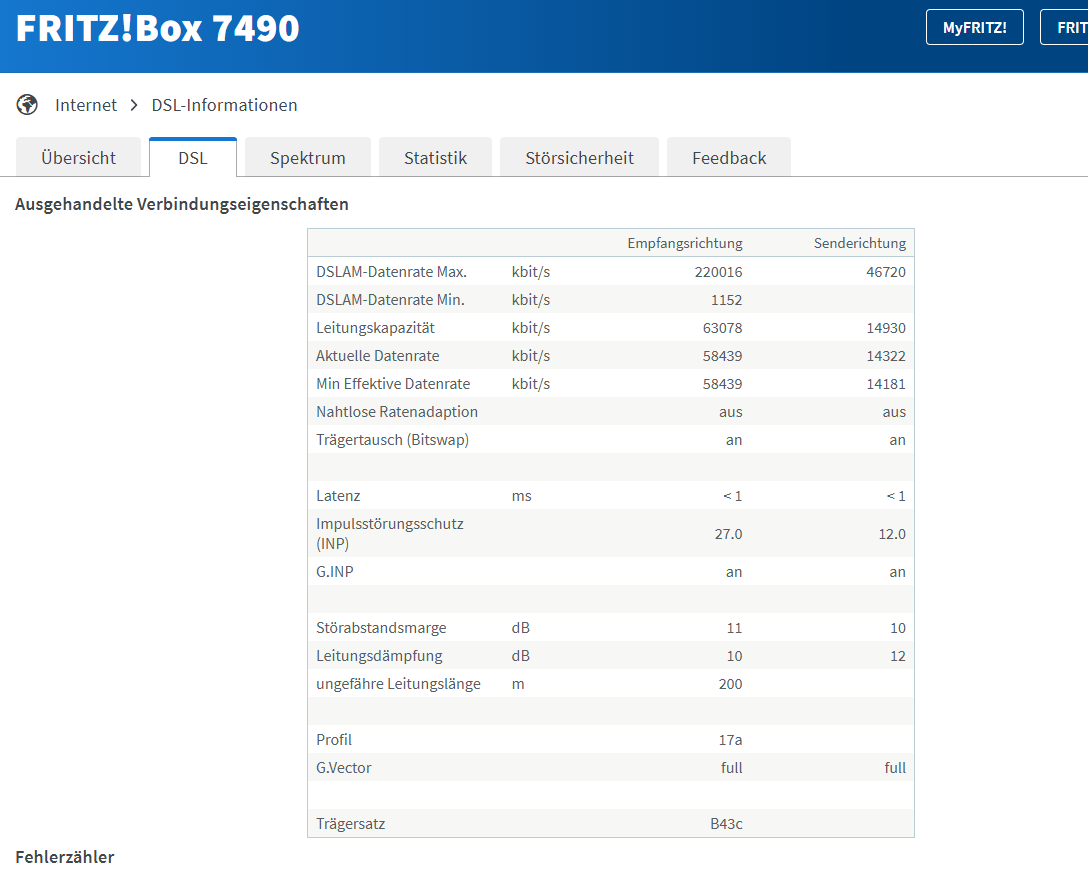Click the Leitungslänge value 200

click(730, 684)
